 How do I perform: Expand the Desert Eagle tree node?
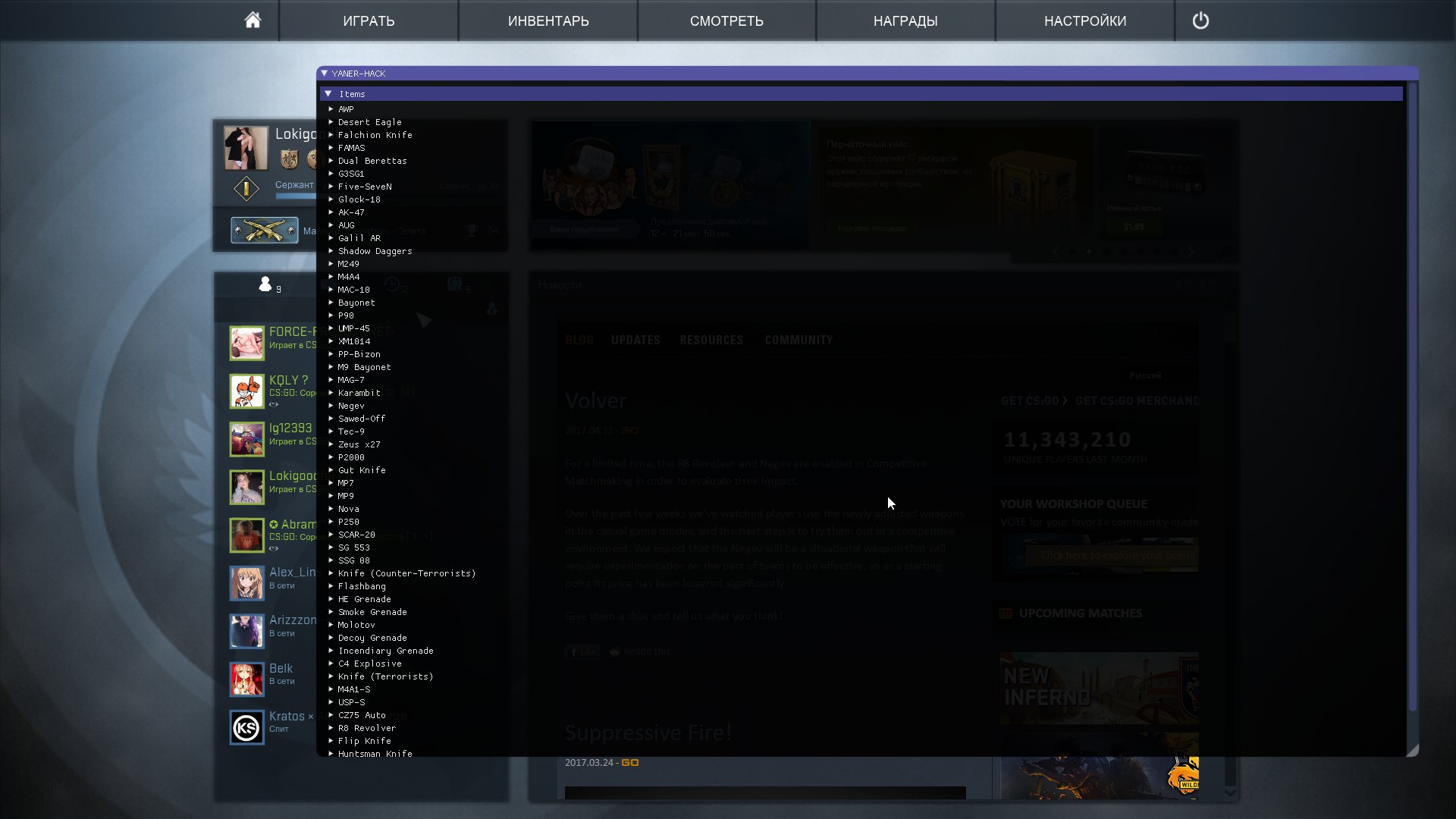(331, 122)
